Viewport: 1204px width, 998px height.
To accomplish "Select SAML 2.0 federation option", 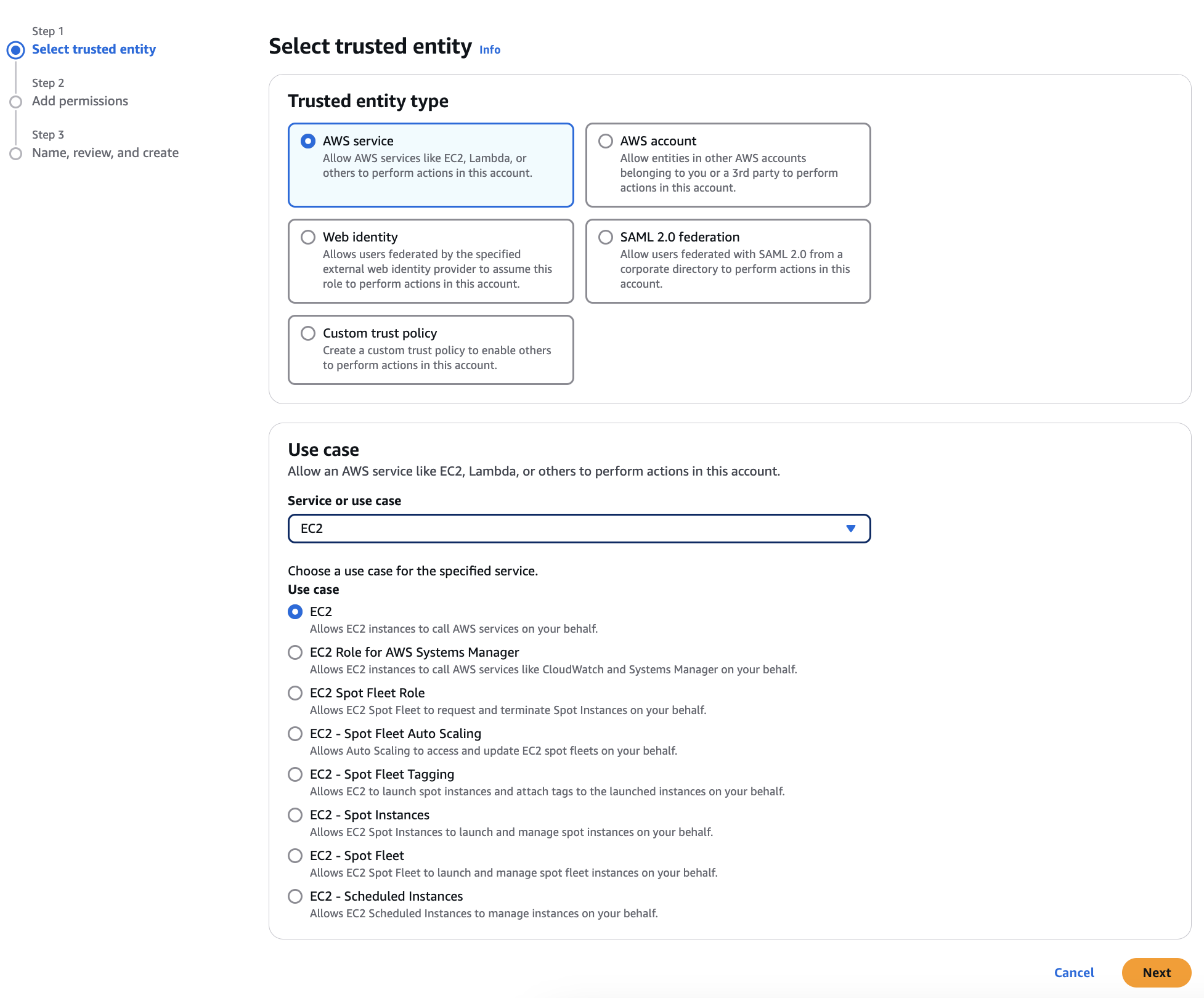I will (x=728, y=261).
